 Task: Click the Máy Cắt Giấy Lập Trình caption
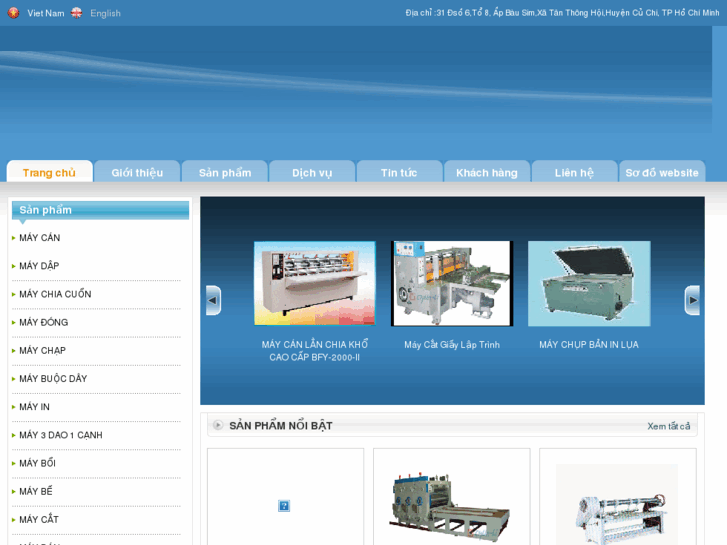[x=452, y=345]
